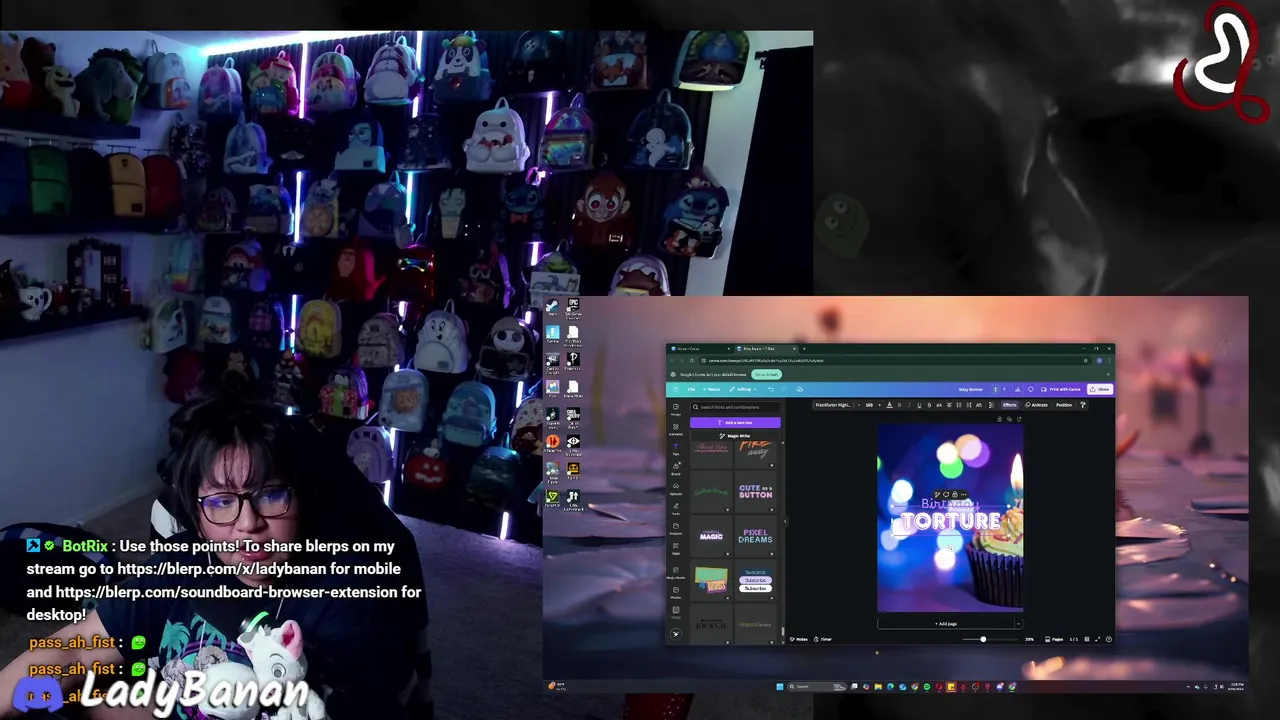Open the Notes panel at the bottom
The width and height of the screenshot is (1280, 720).
point(799,639)
